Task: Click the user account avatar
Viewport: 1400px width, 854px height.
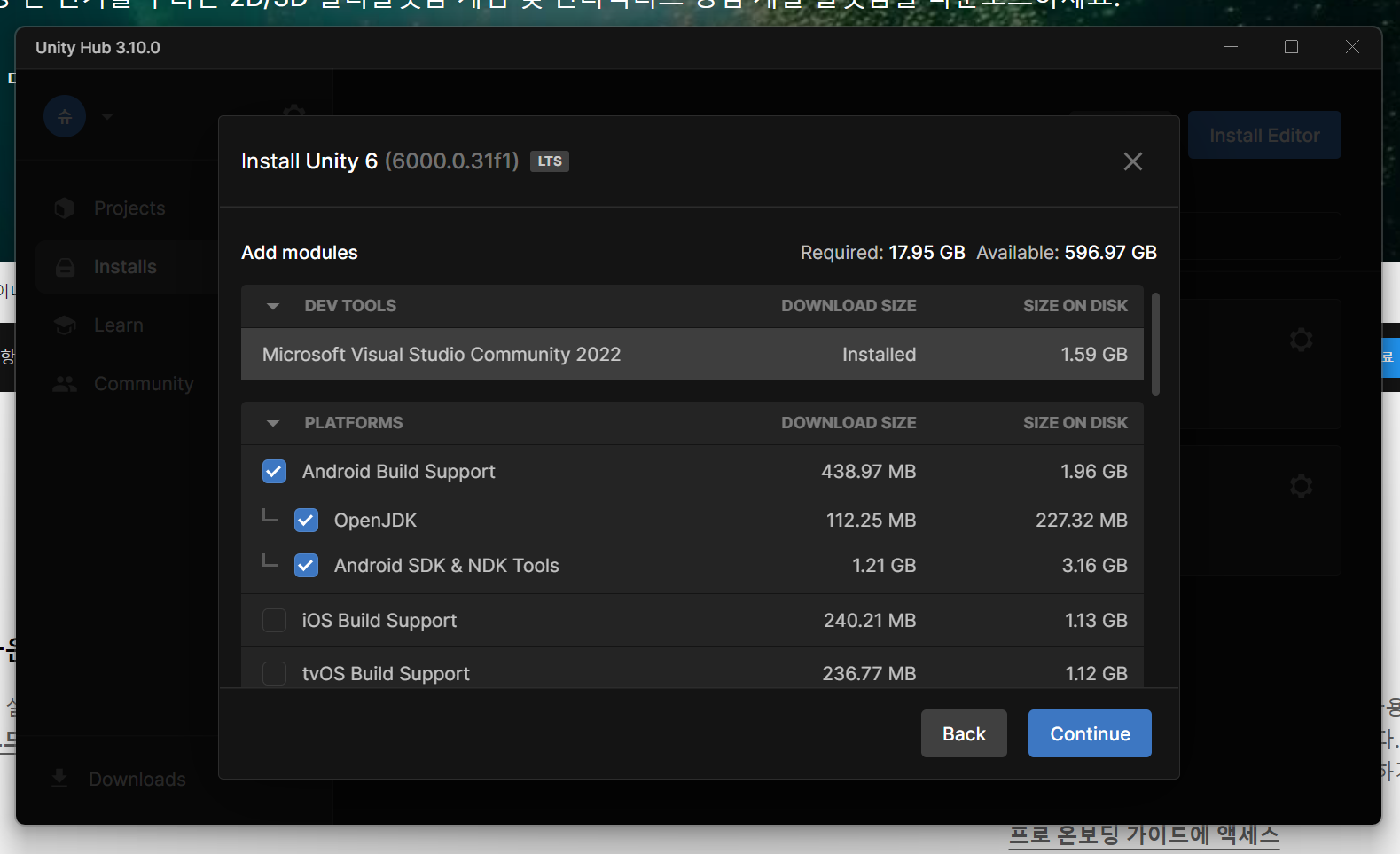Action: pos(65,116)
